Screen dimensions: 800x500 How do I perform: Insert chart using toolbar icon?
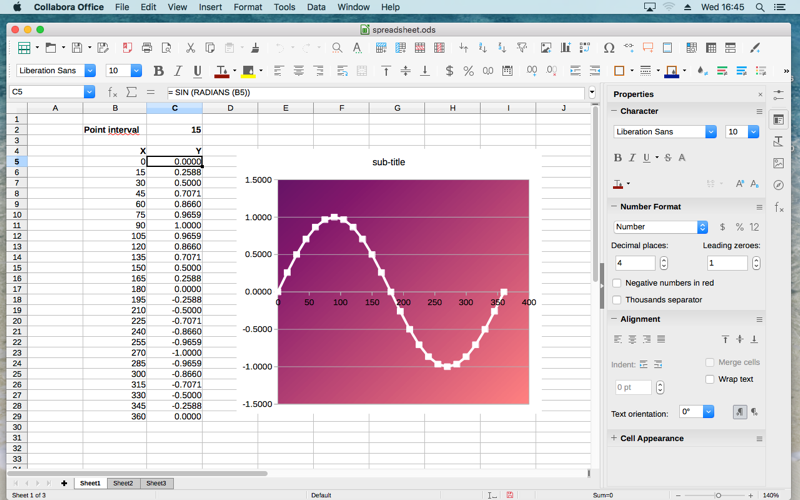(565, 48)
